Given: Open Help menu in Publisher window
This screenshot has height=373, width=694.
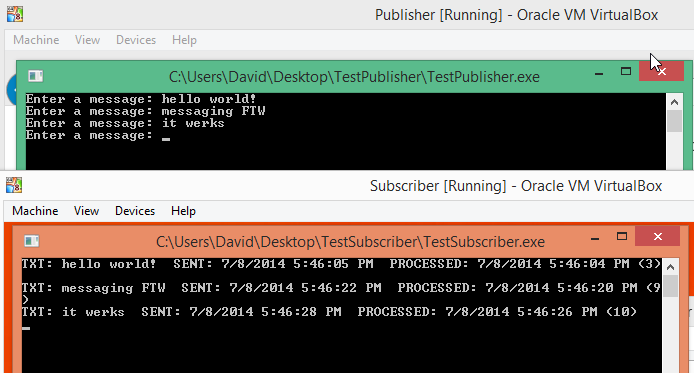Looking at the screenshot, I should click(x=184, y=40).
